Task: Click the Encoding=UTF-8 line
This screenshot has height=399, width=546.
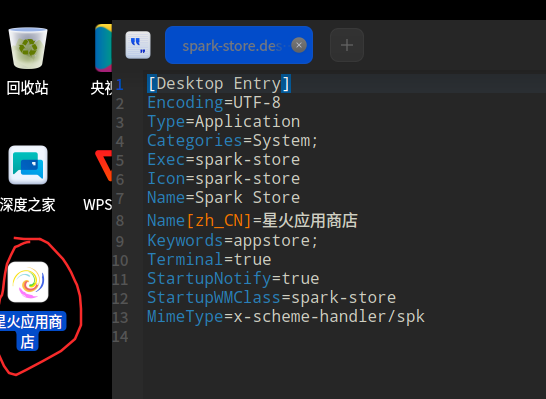Action: [x=214, y=102]
